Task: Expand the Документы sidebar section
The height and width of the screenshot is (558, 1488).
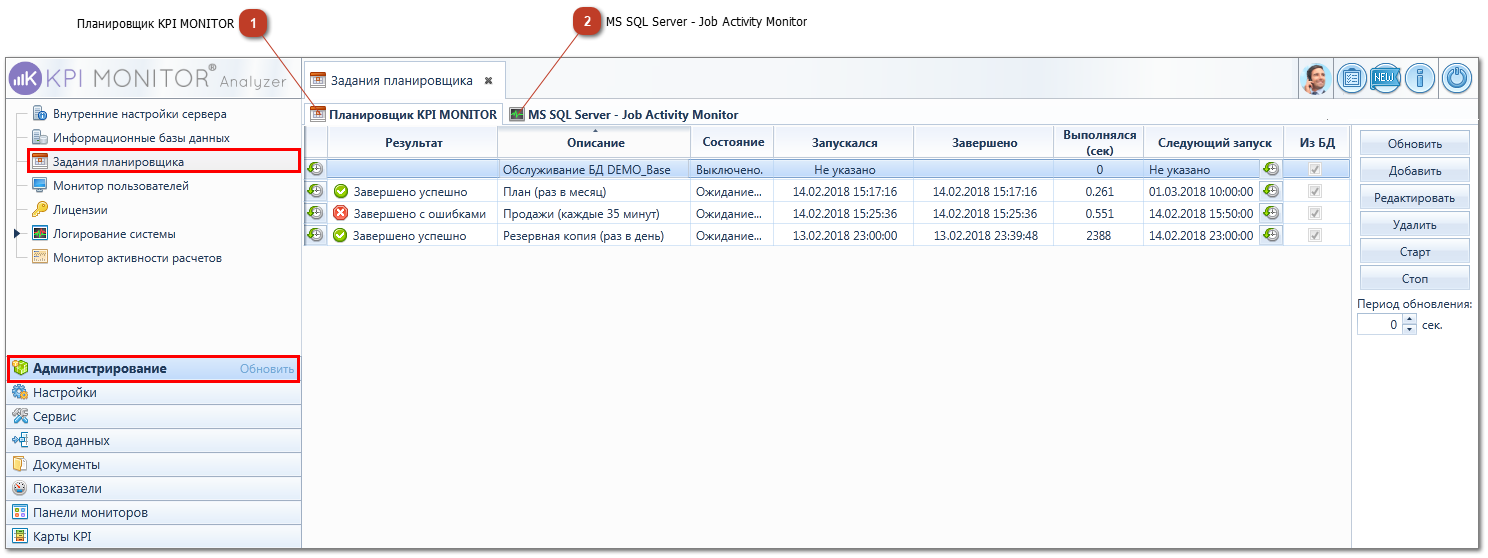Action: 153,465
